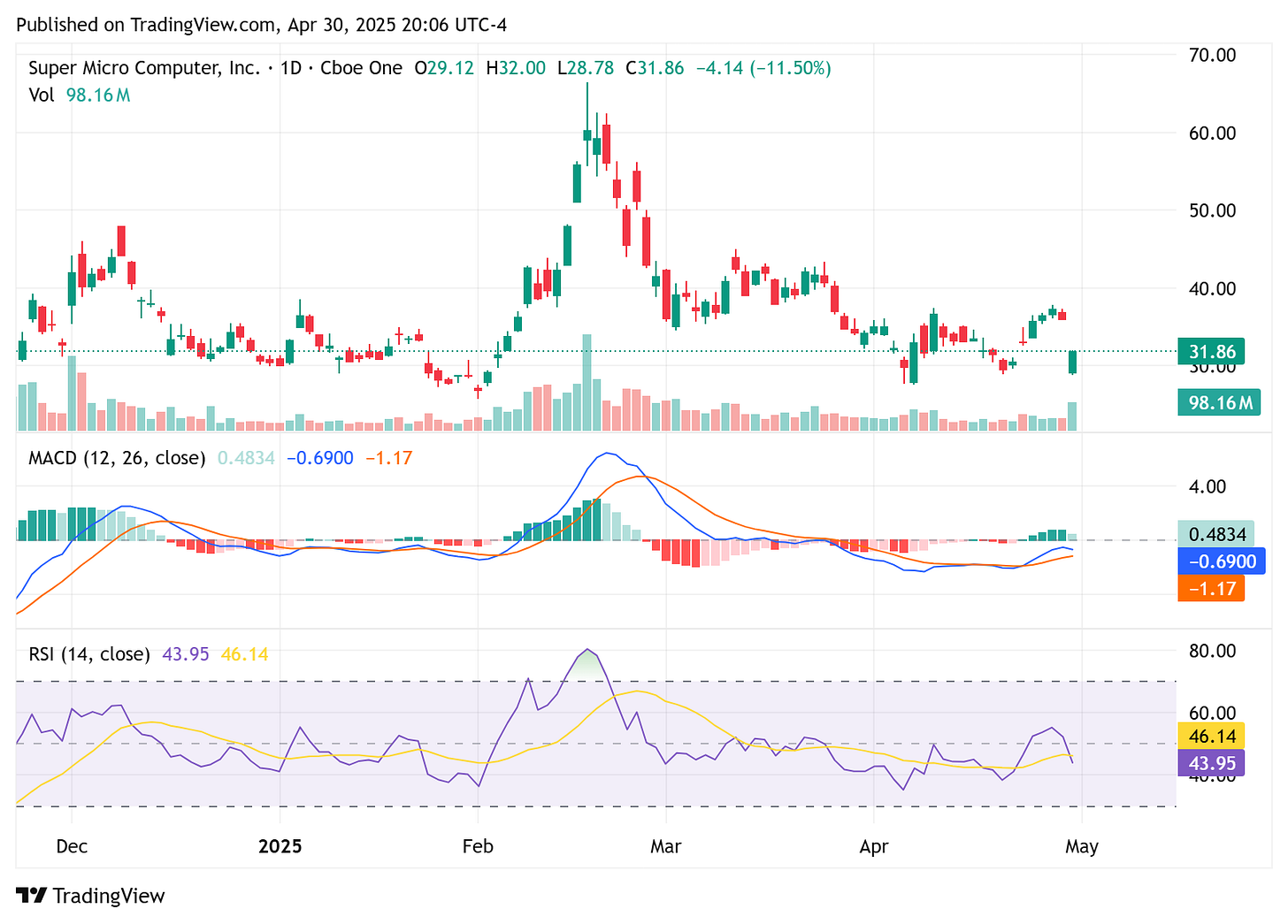
Task: Select the tall green volume spike in mid-February
Action: pyautogui.click(x=586, y=380)
